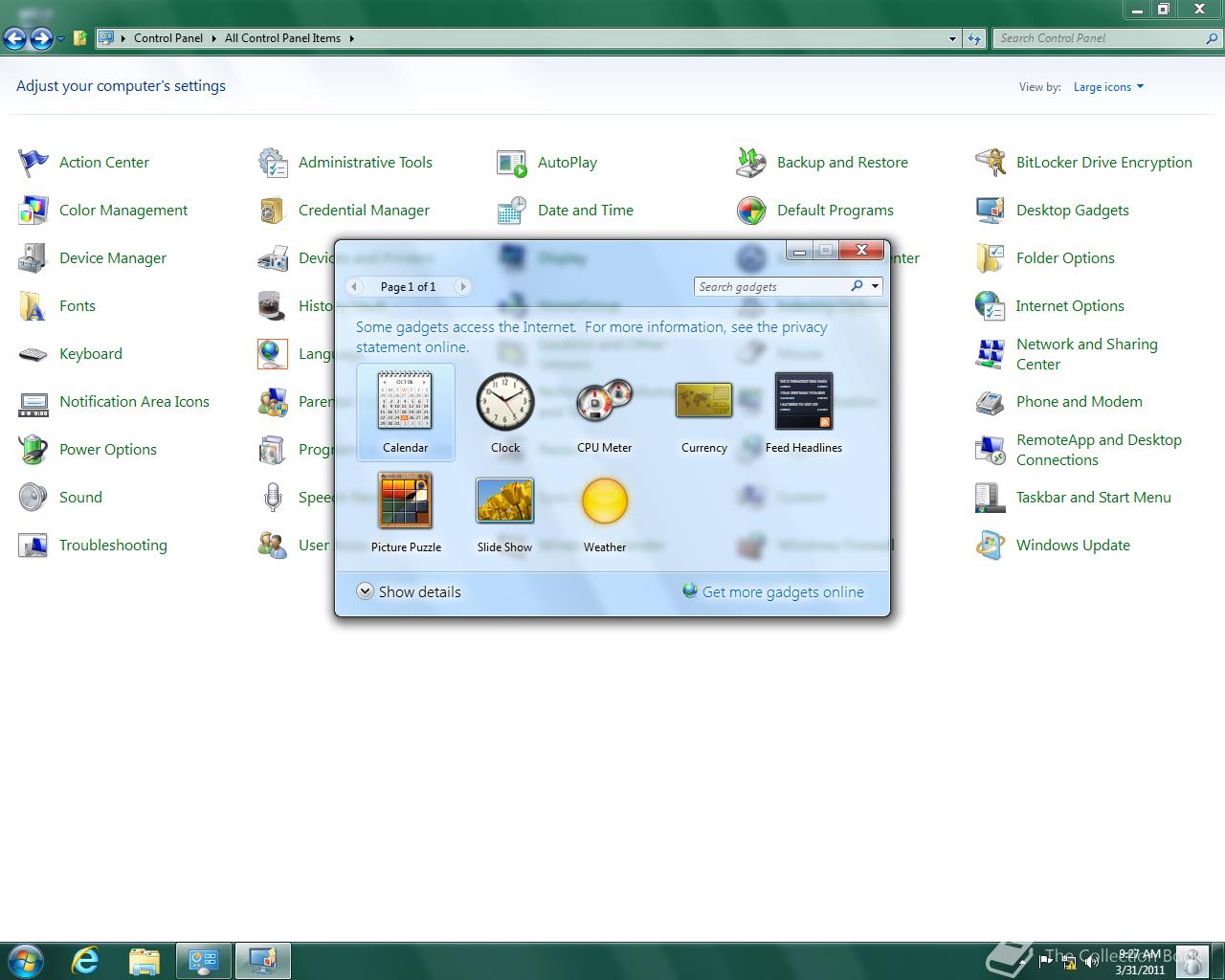The height and width of the screenshot is (980, 1225).
Task: Expand All Control Panel Items breadcrumb arrow
Action: 351,38
